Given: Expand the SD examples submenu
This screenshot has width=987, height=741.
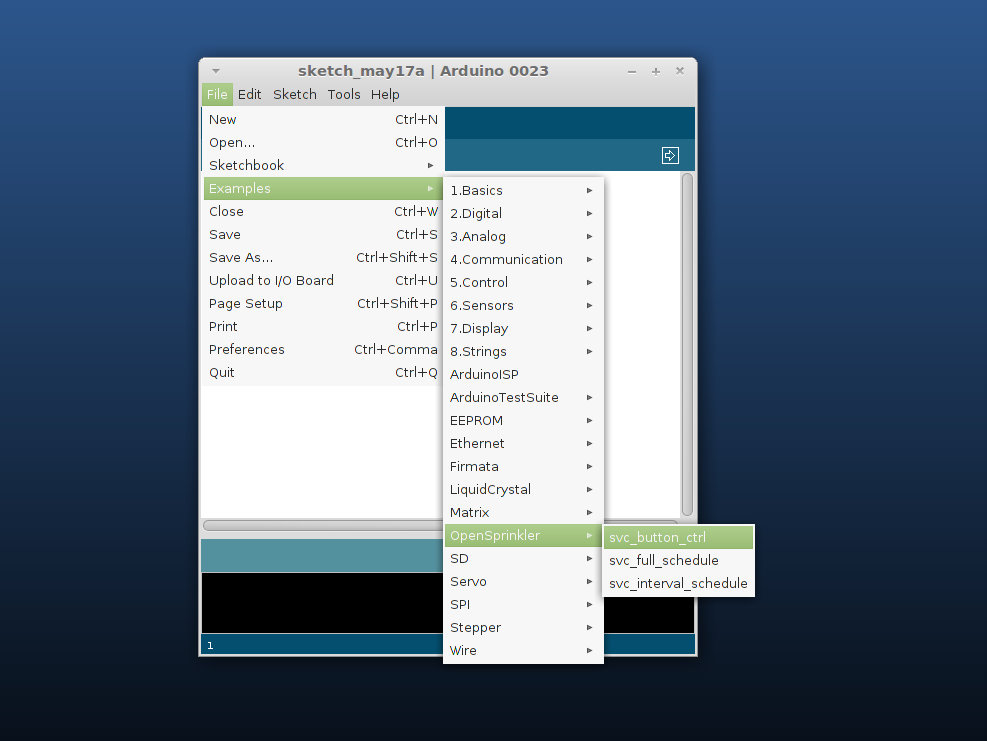Looking at the screenshot, I should (x=523, y=558).
